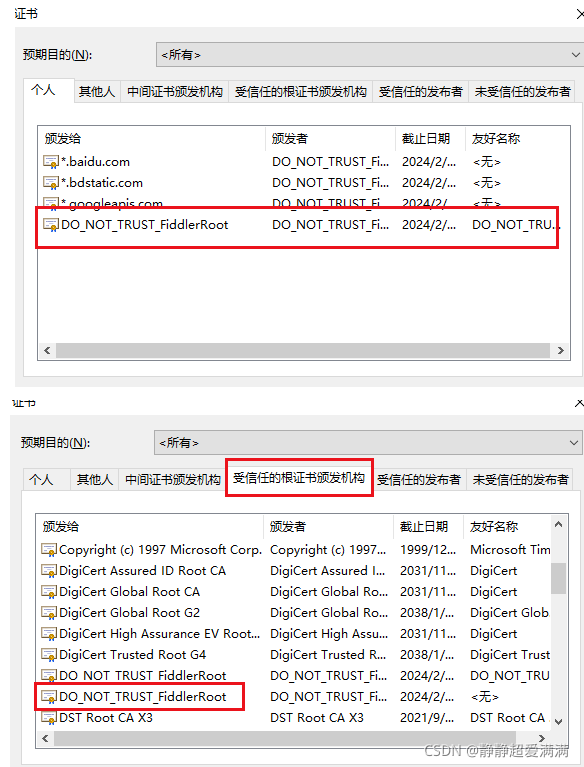Click certificate icon of *.baidu.com row
This screenshot has width=584, height=767.
click(x=51, y=161)
